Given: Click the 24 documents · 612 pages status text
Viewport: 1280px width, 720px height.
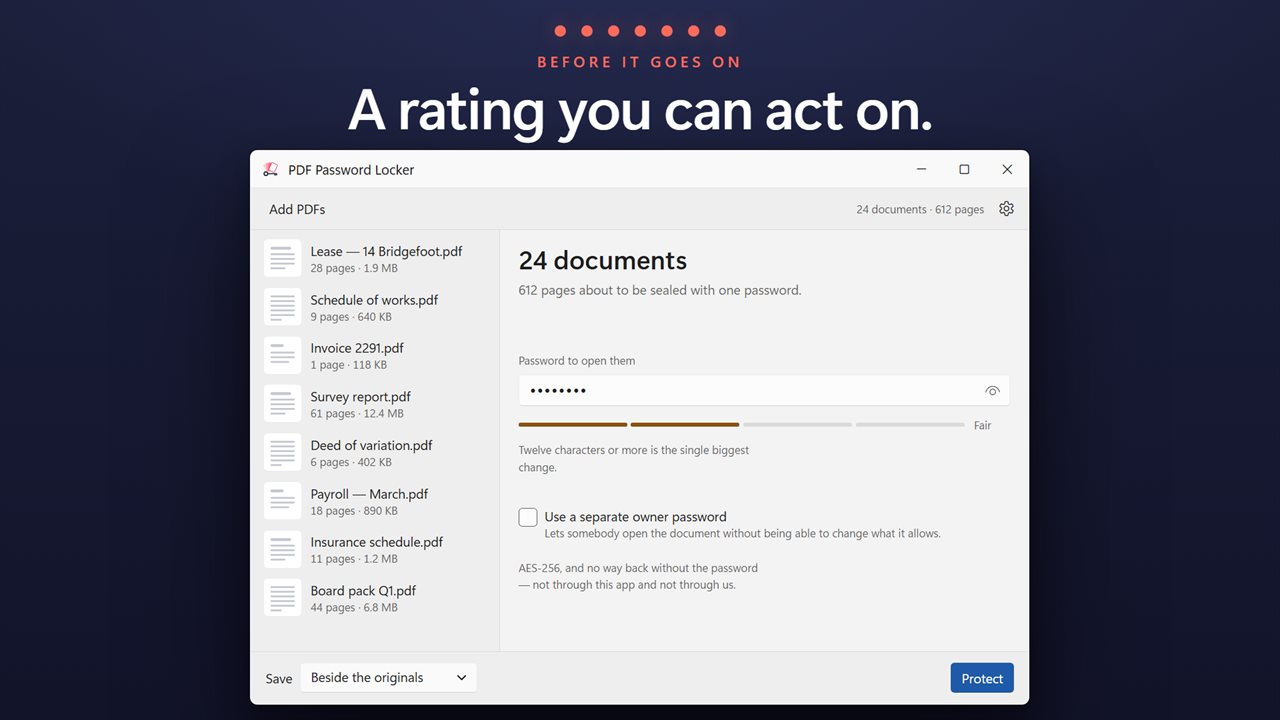Looking at the screenshot, I should [x=920, y=210].
